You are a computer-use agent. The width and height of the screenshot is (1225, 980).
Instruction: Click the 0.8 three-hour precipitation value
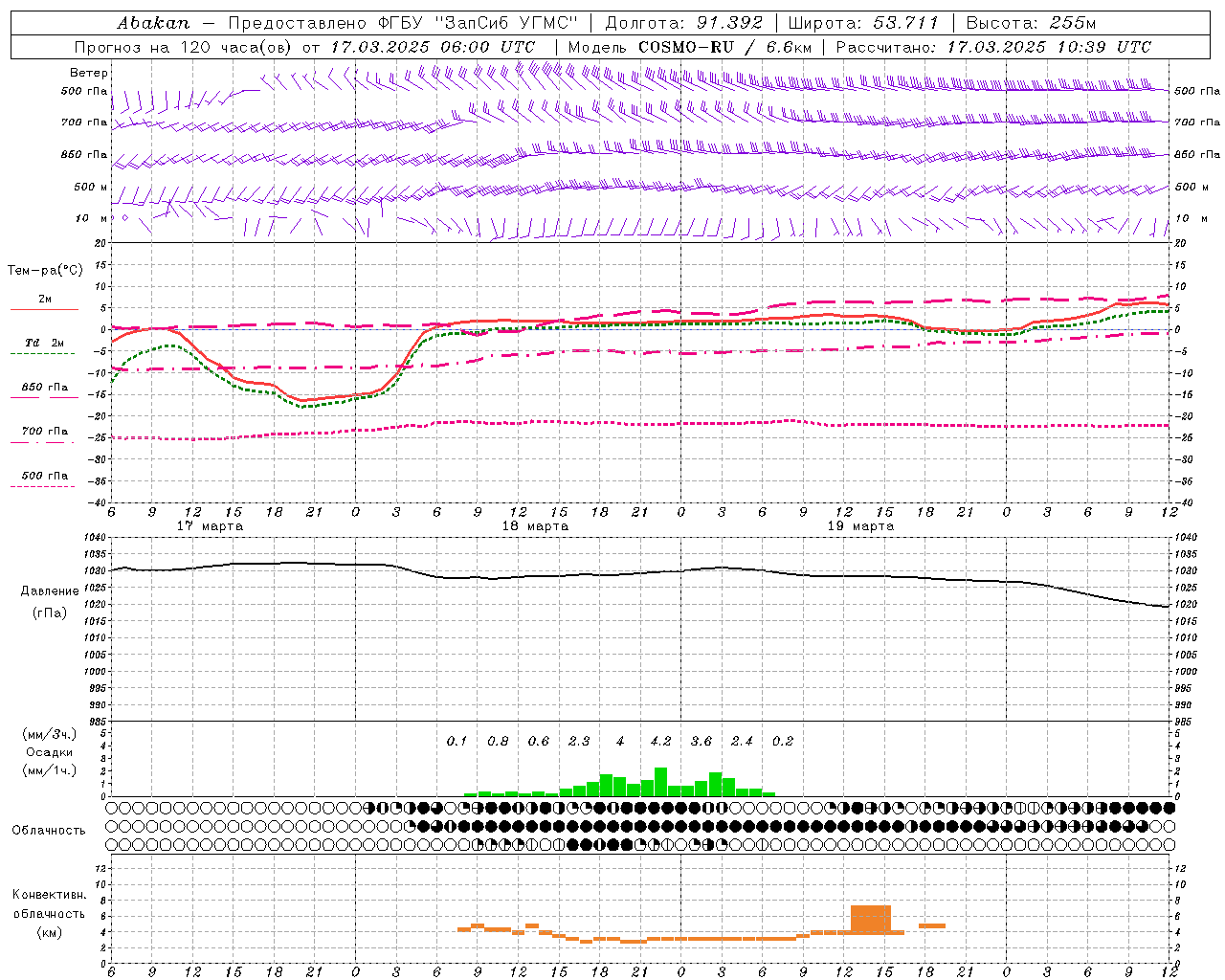point(498,742)
